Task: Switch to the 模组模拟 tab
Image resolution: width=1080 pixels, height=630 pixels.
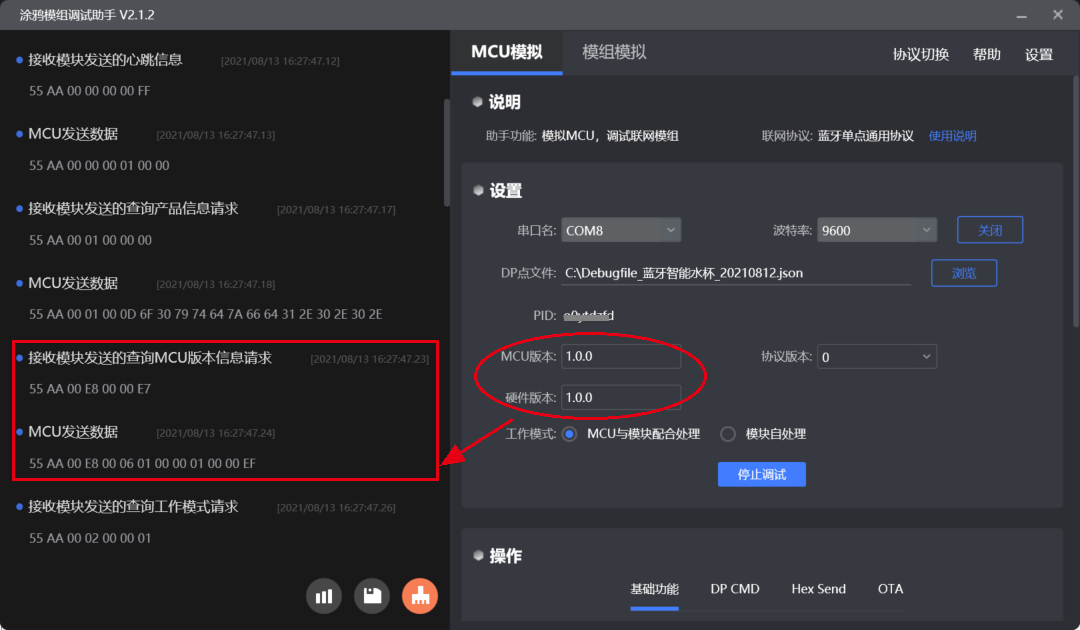Action: [x=614, y=52]
